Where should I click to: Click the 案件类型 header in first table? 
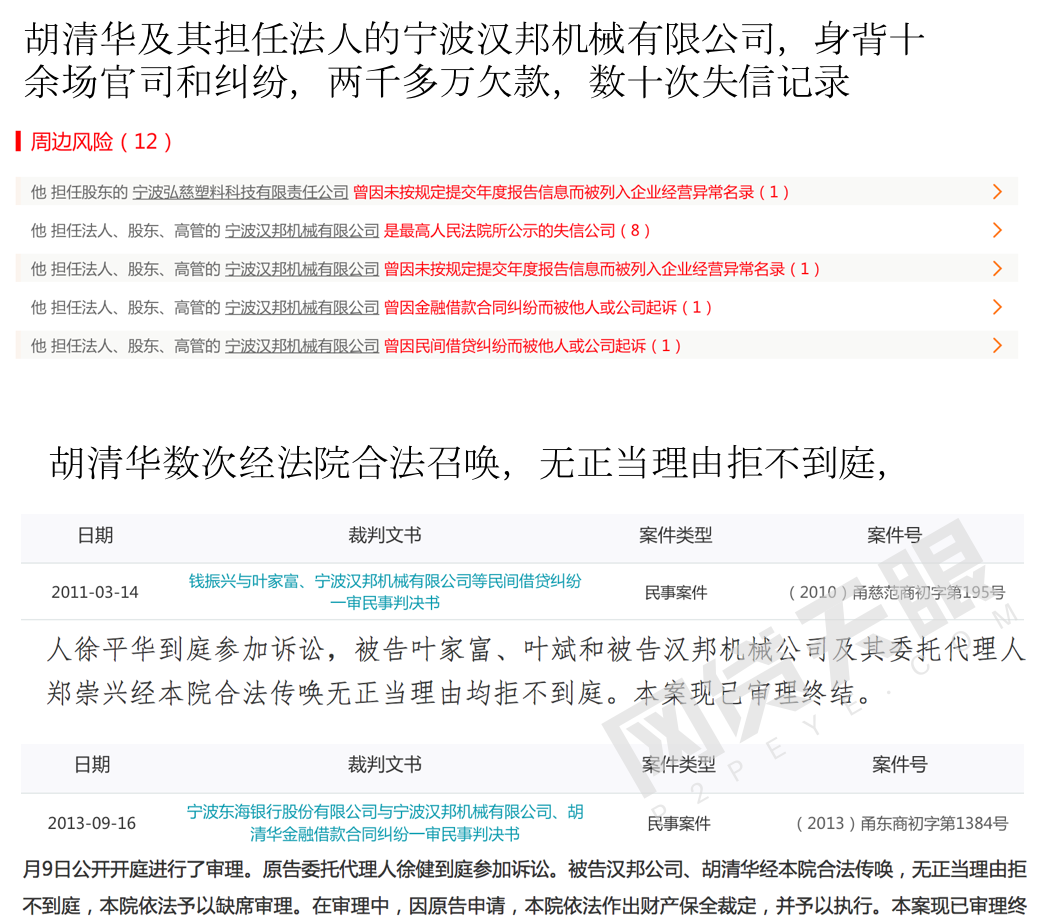tap(676, 536)
